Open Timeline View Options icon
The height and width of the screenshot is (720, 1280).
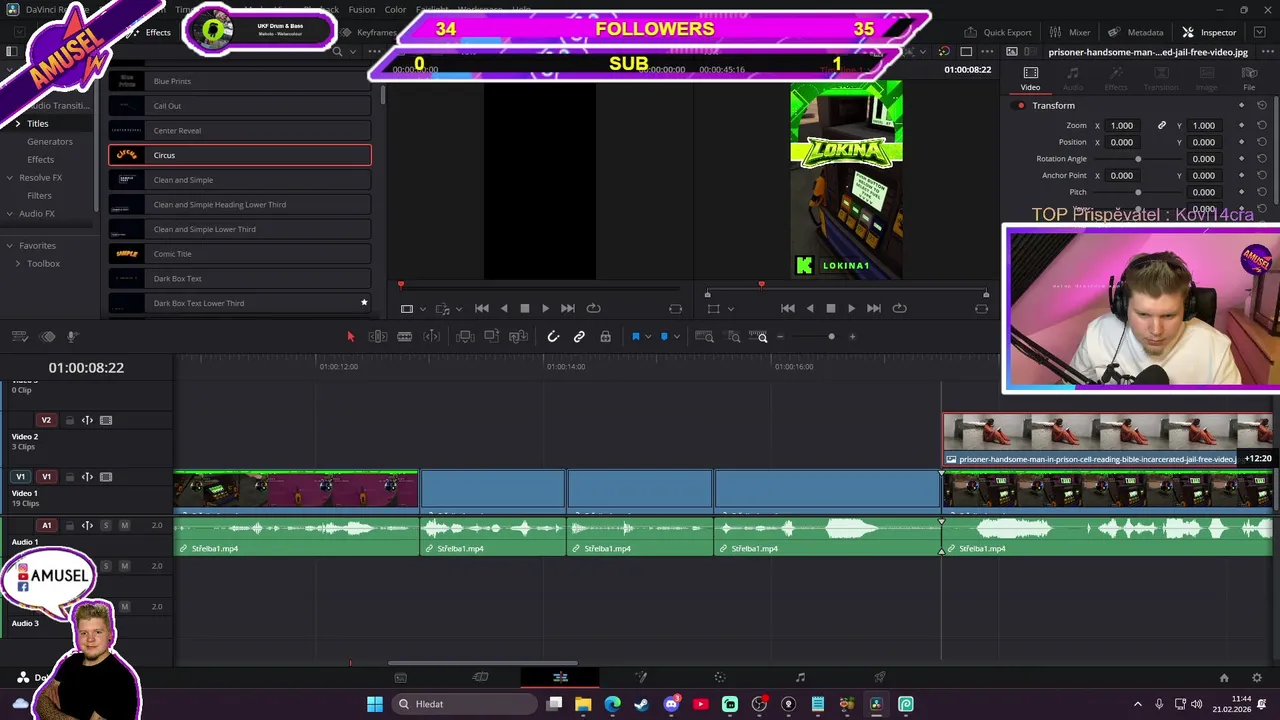pyautogui.click(x=19, y=337)
